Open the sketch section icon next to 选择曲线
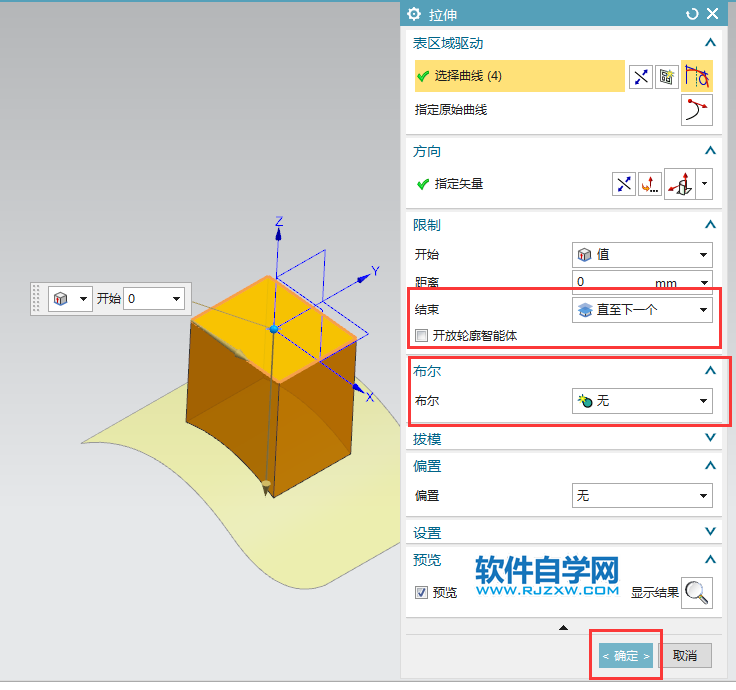 tap(667, 77)
